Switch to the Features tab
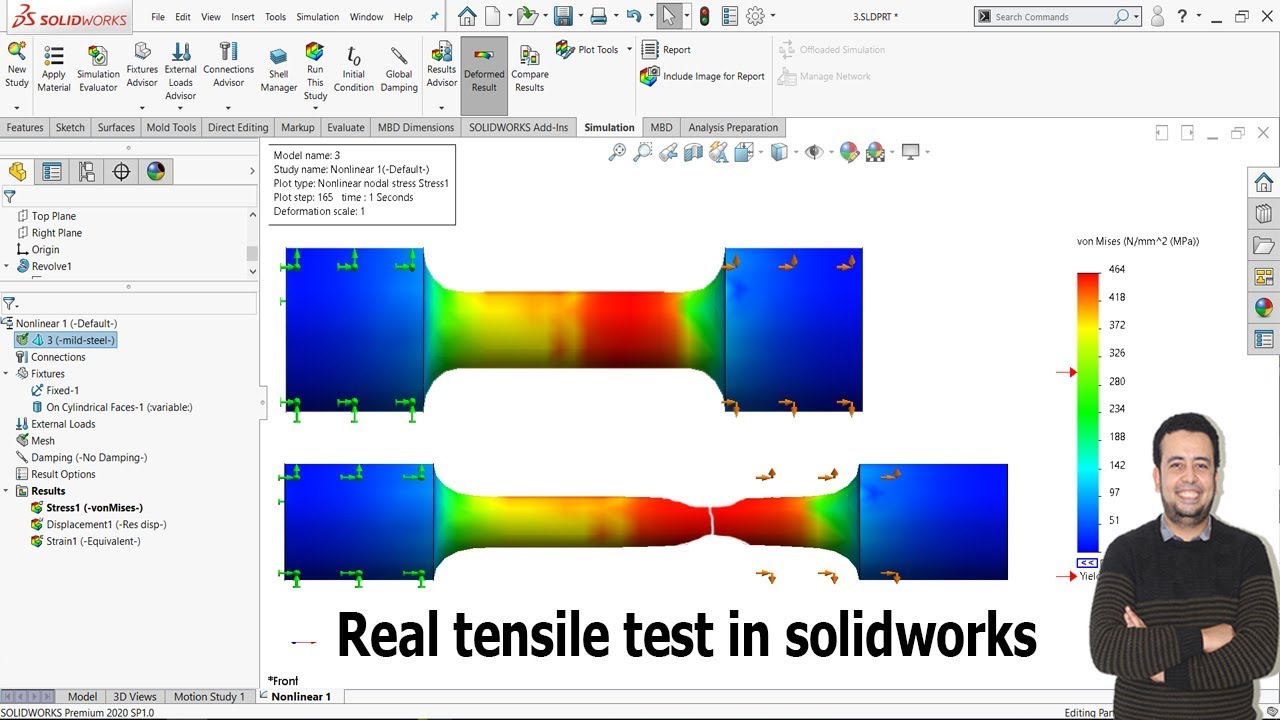The height and width of the screenshot is (720, 1280). (x=25, y=127)
